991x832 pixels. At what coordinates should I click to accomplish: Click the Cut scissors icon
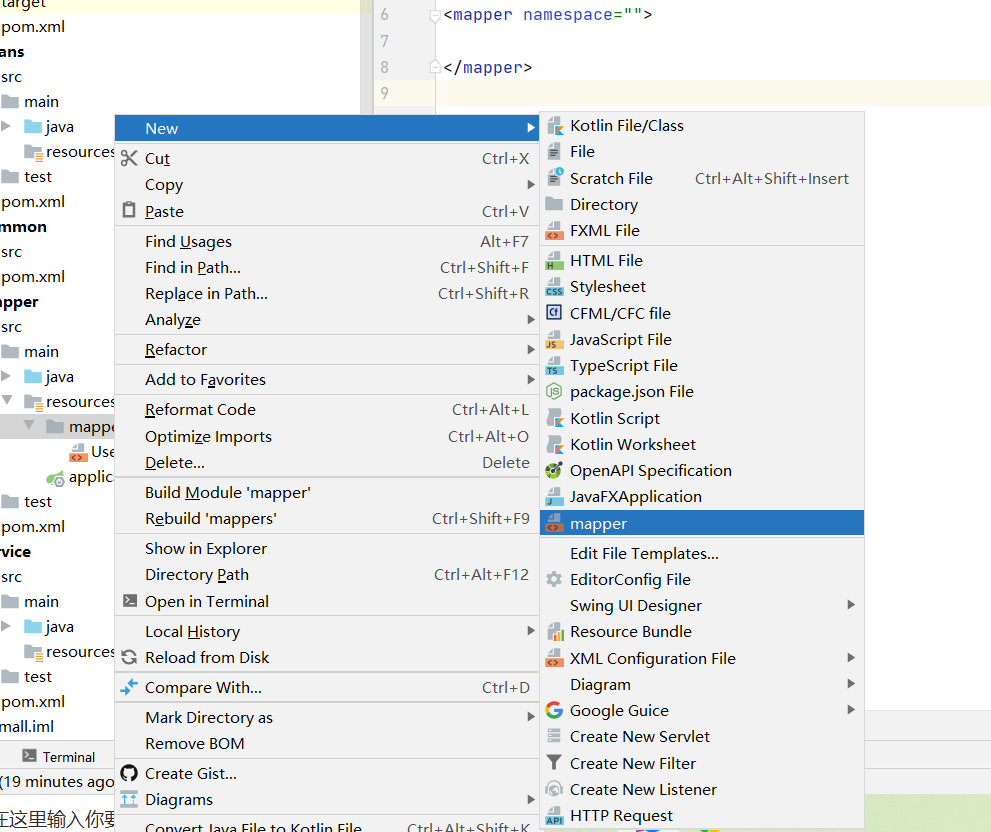129,158
